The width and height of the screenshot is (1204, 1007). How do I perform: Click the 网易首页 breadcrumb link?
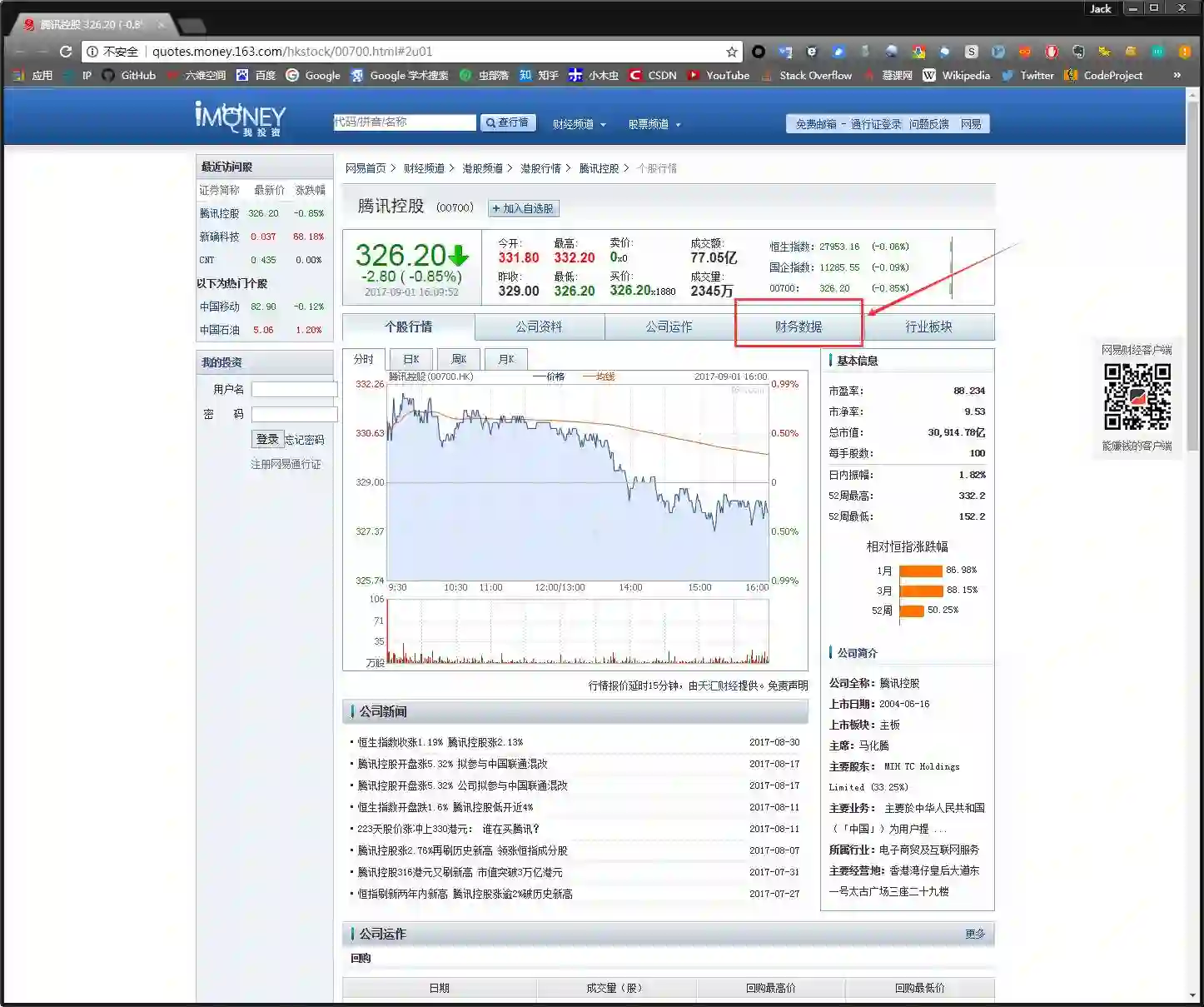[x=366, y=168]
